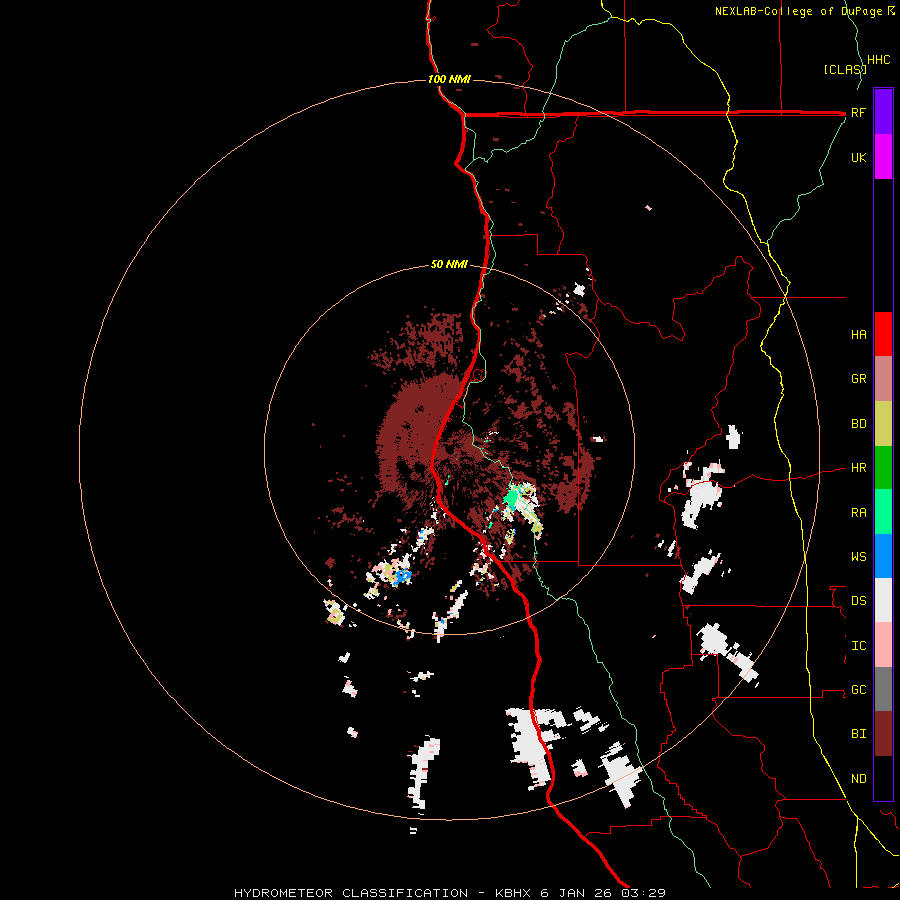
Task: Click the BI legend label
Action: pyautogui.click(x=858, y=734)
